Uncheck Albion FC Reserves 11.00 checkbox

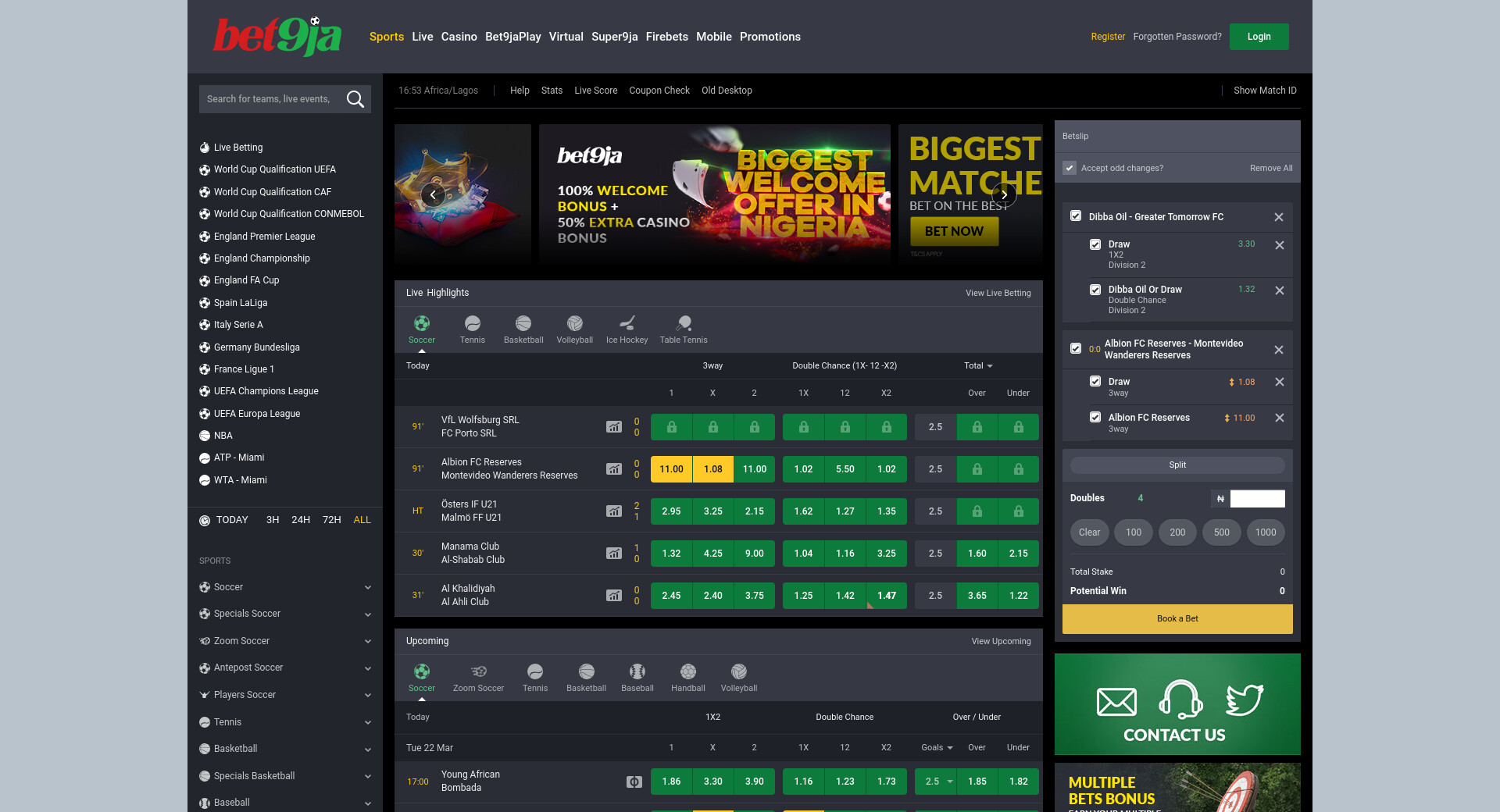pyautogui.click(x=1095, y=417)
